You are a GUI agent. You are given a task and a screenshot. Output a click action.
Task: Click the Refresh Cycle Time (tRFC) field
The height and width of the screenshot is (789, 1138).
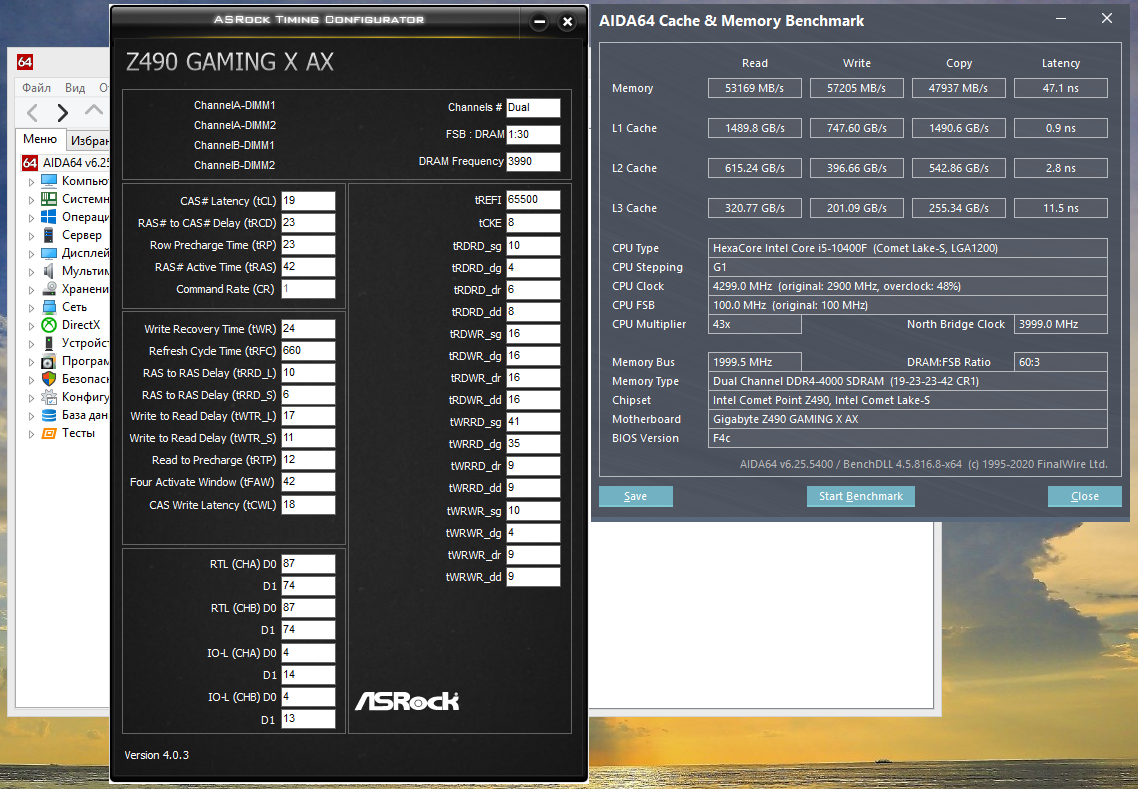point(308,351)
